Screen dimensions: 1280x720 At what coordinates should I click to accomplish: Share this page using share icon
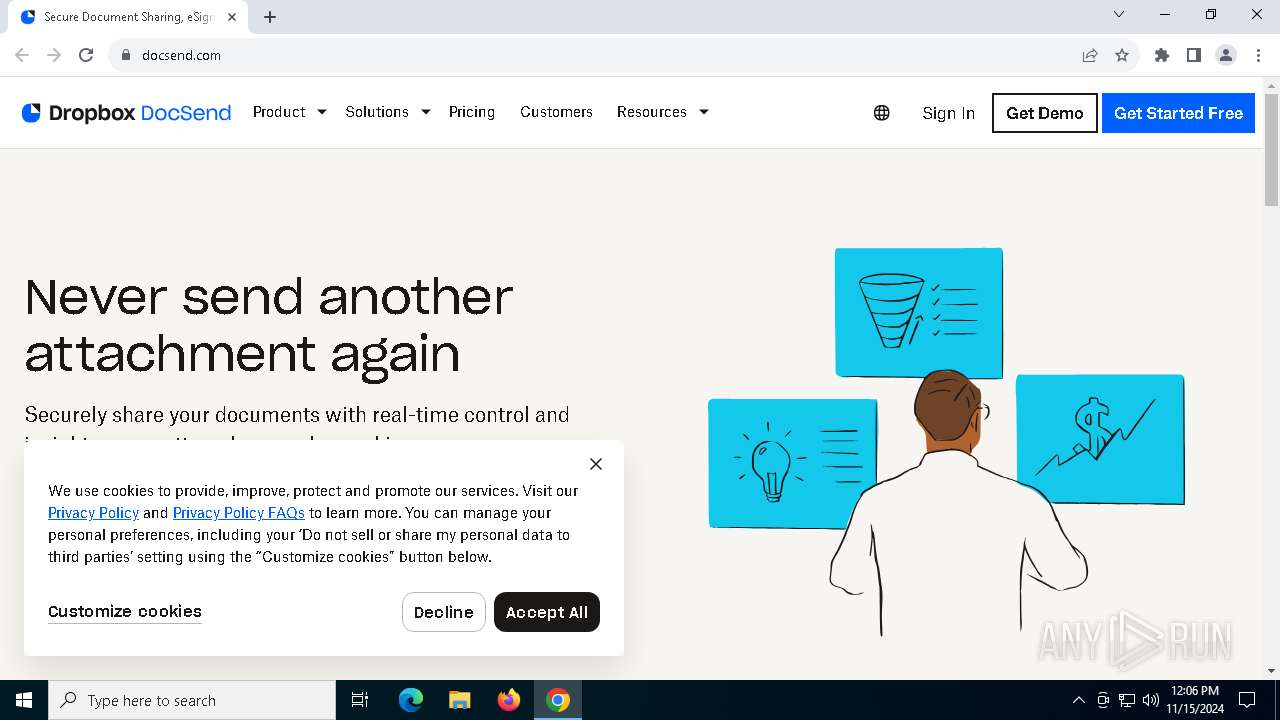click(1090, 55)
